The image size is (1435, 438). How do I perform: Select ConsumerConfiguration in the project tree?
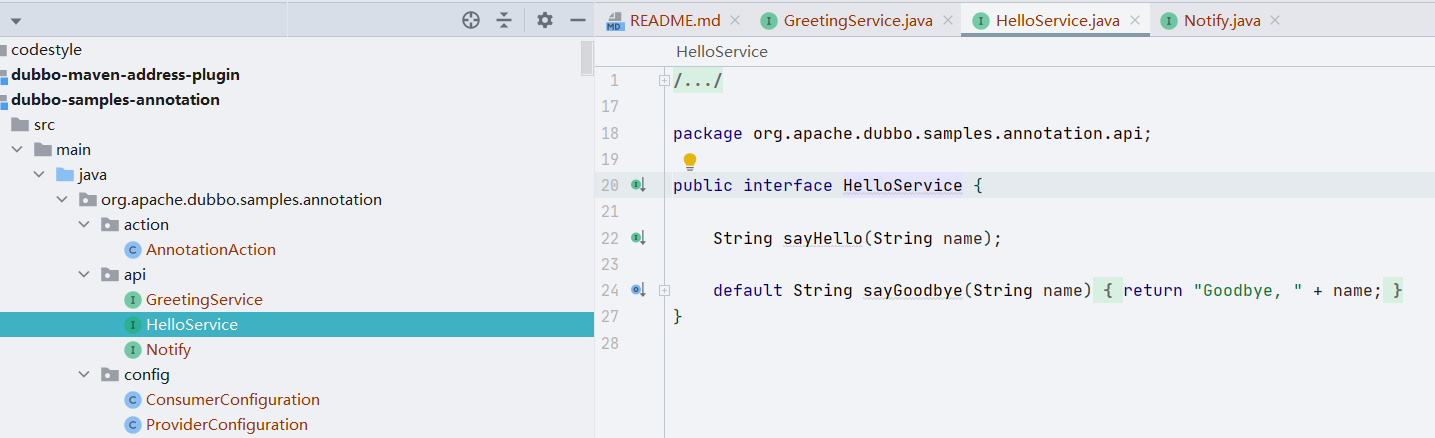(x=232, y=399)
